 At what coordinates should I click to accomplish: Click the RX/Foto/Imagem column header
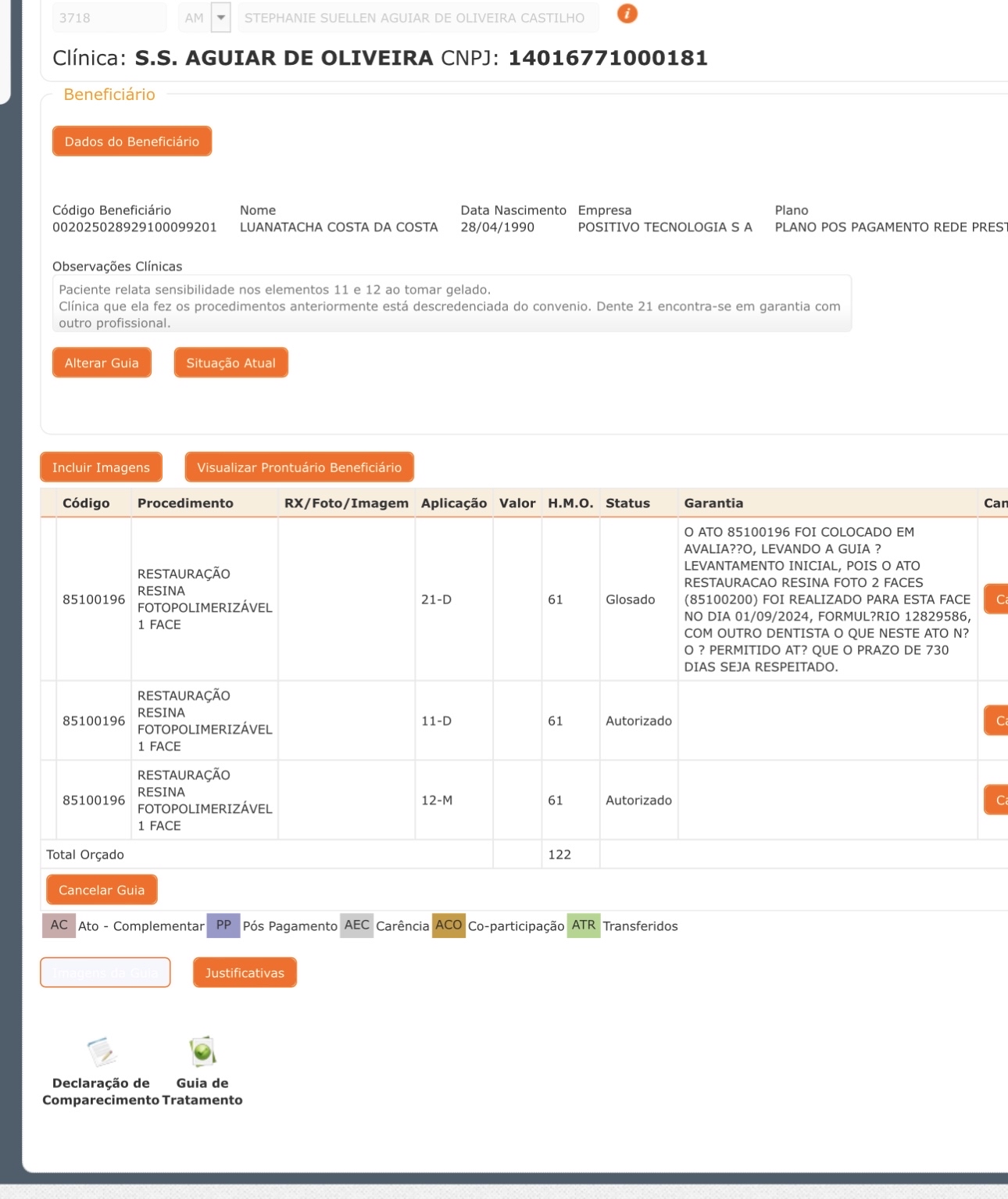click(x=346, y=503)
